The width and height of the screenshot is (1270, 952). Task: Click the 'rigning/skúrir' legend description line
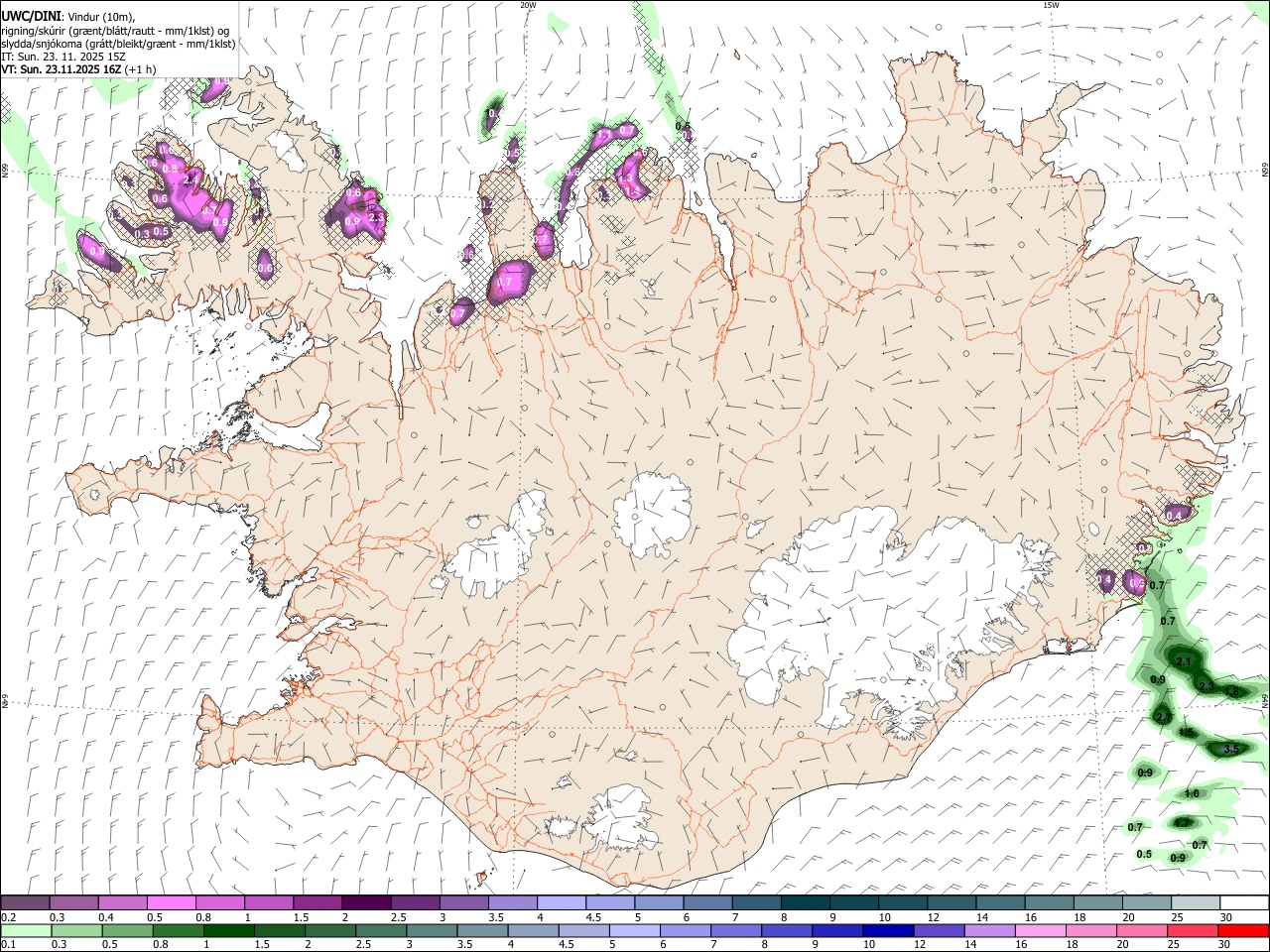[x=115, y=31]
